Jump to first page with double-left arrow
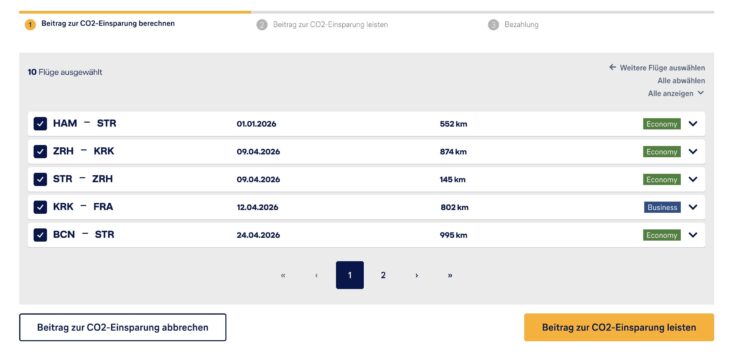This screenshot has height=361, width=750. pyautogui.click(x=283, y=275)
